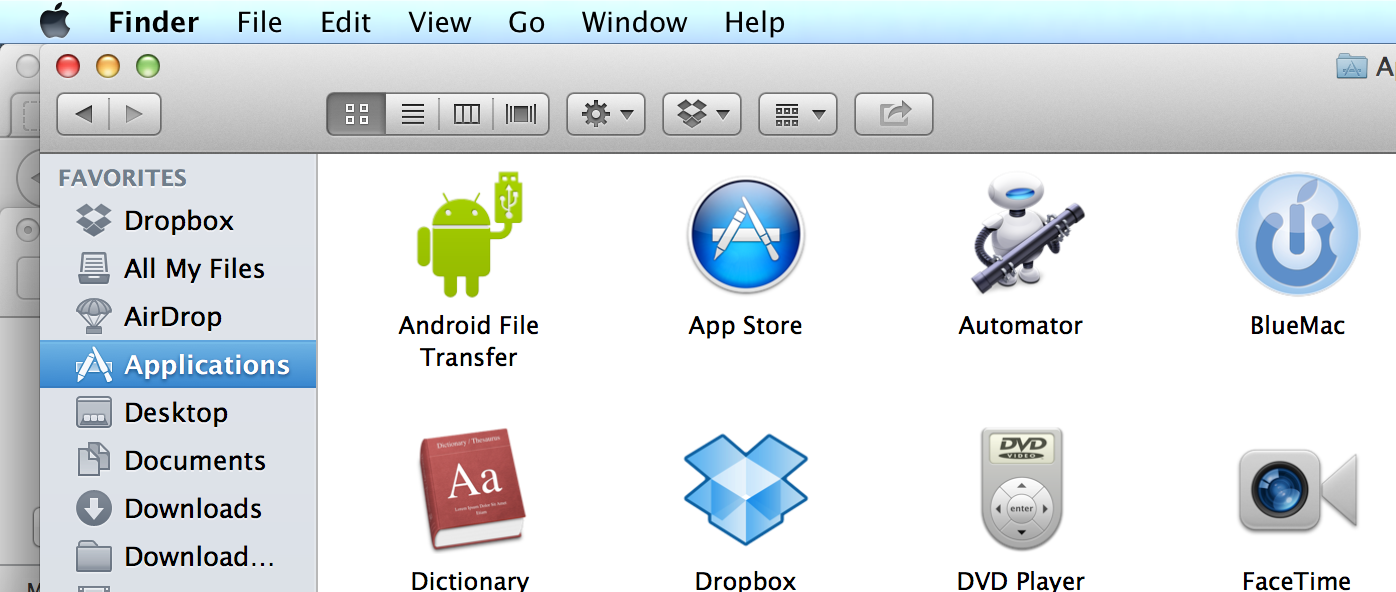Click the folder proxy icon in the title bar

pos(1352,66)
